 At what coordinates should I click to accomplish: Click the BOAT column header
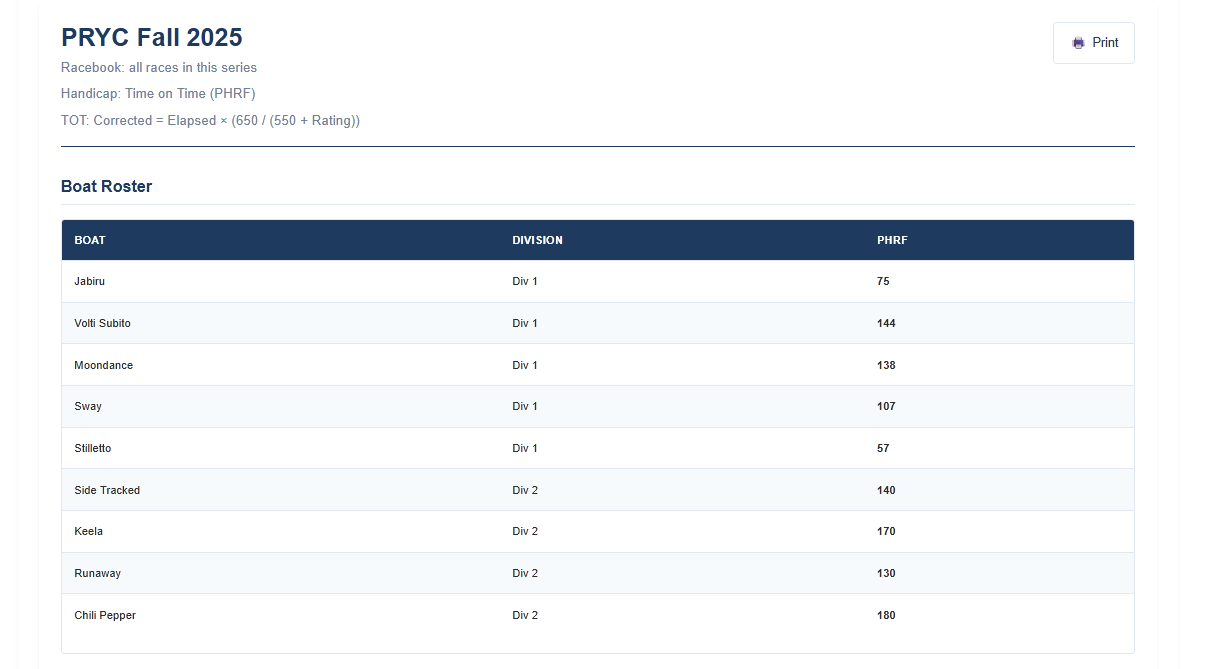coord(90,240)
